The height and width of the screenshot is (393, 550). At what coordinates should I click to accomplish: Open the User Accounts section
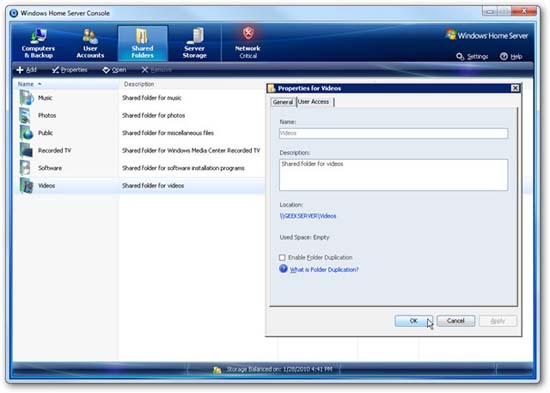point(90,43)
